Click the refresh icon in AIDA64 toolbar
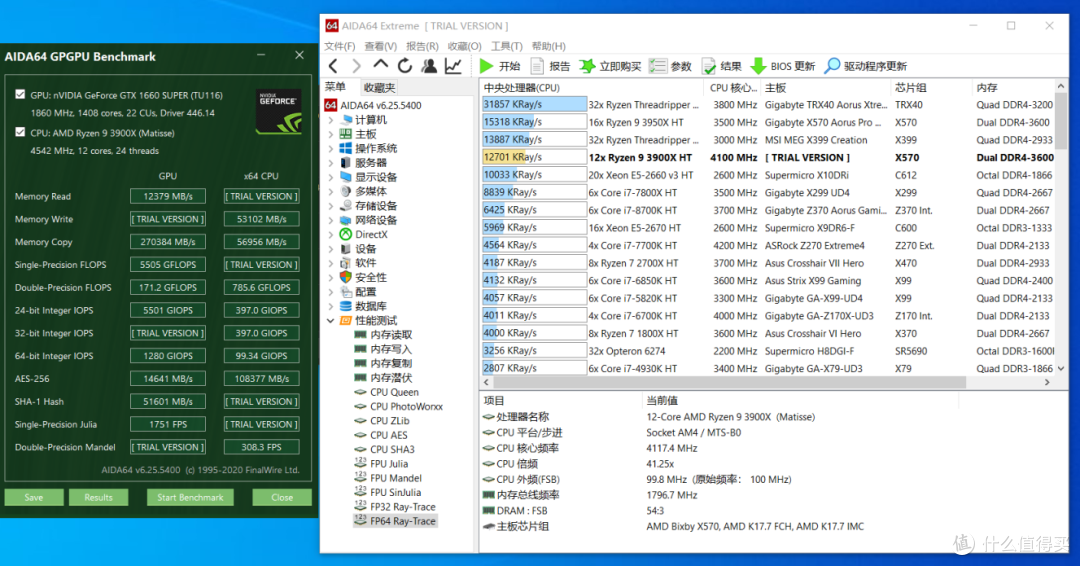This screenshot has height=566, width=1080. pyautogui.click(x=405, y=66)
